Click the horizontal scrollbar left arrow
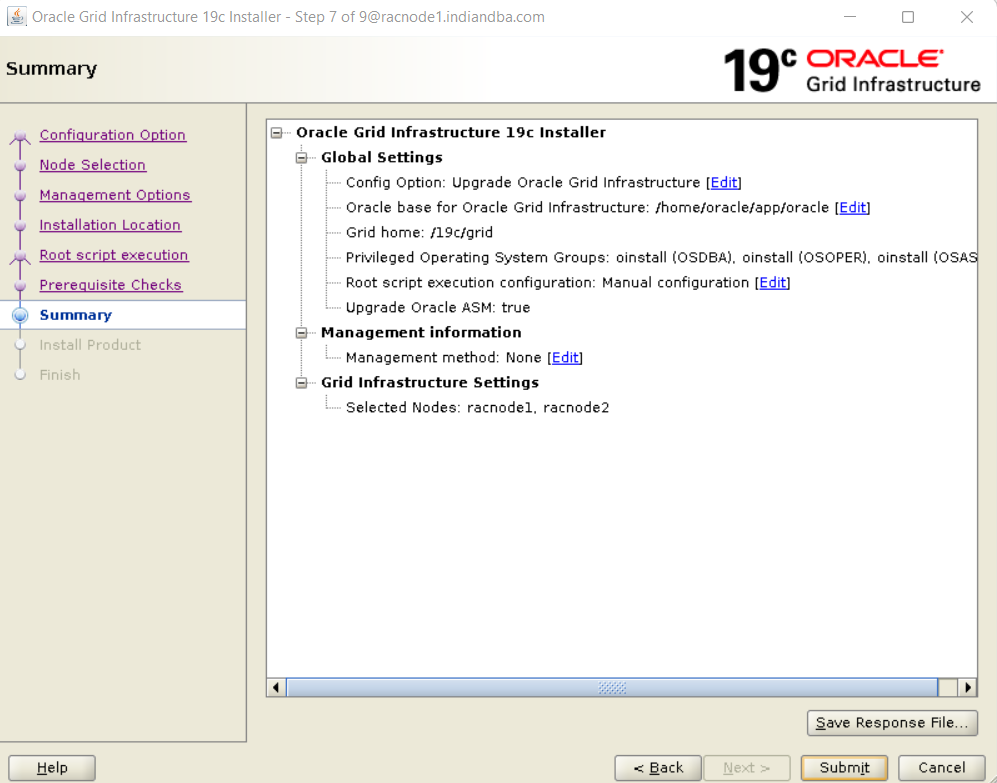This screenshot has height=783, width=997. point(276,687)
